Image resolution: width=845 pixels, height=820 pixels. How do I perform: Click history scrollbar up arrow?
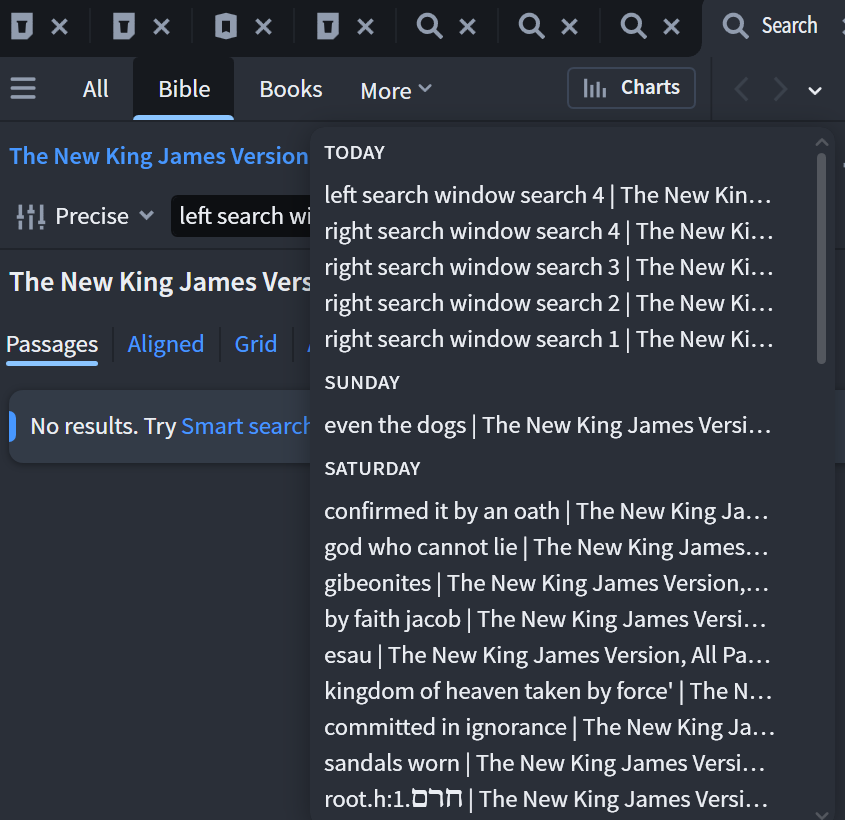click(822, 142)
